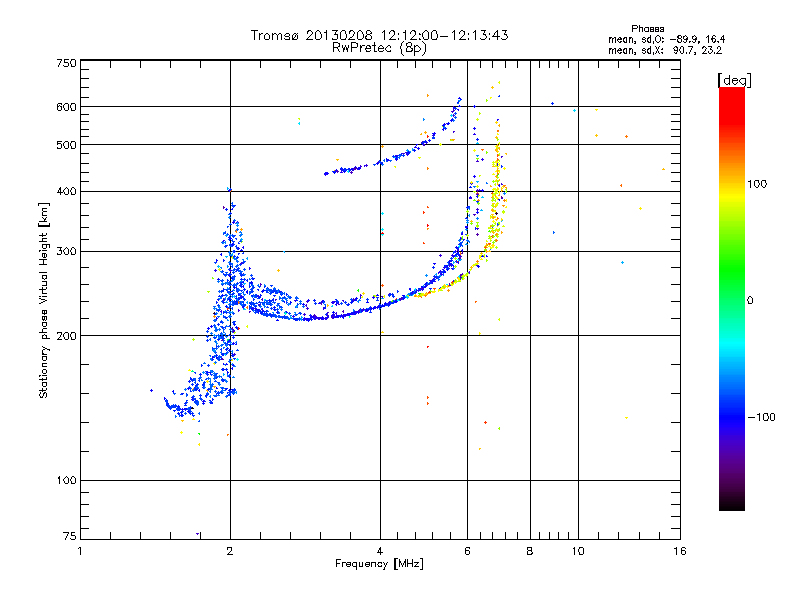Click the y-axis tick label '500'

[x=66, y=145]
